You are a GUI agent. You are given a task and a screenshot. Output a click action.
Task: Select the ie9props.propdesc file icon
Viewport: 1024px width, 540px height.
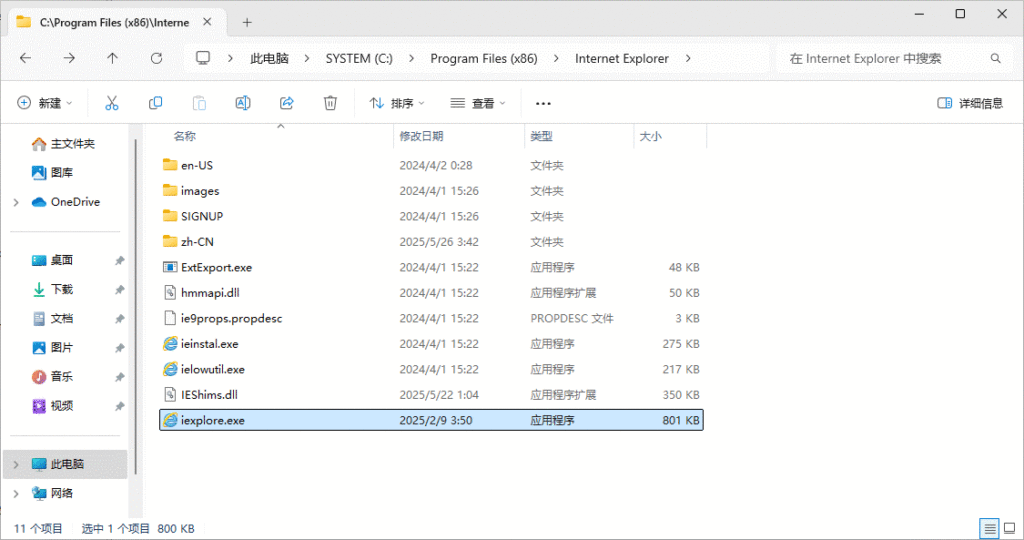[170, 318]
